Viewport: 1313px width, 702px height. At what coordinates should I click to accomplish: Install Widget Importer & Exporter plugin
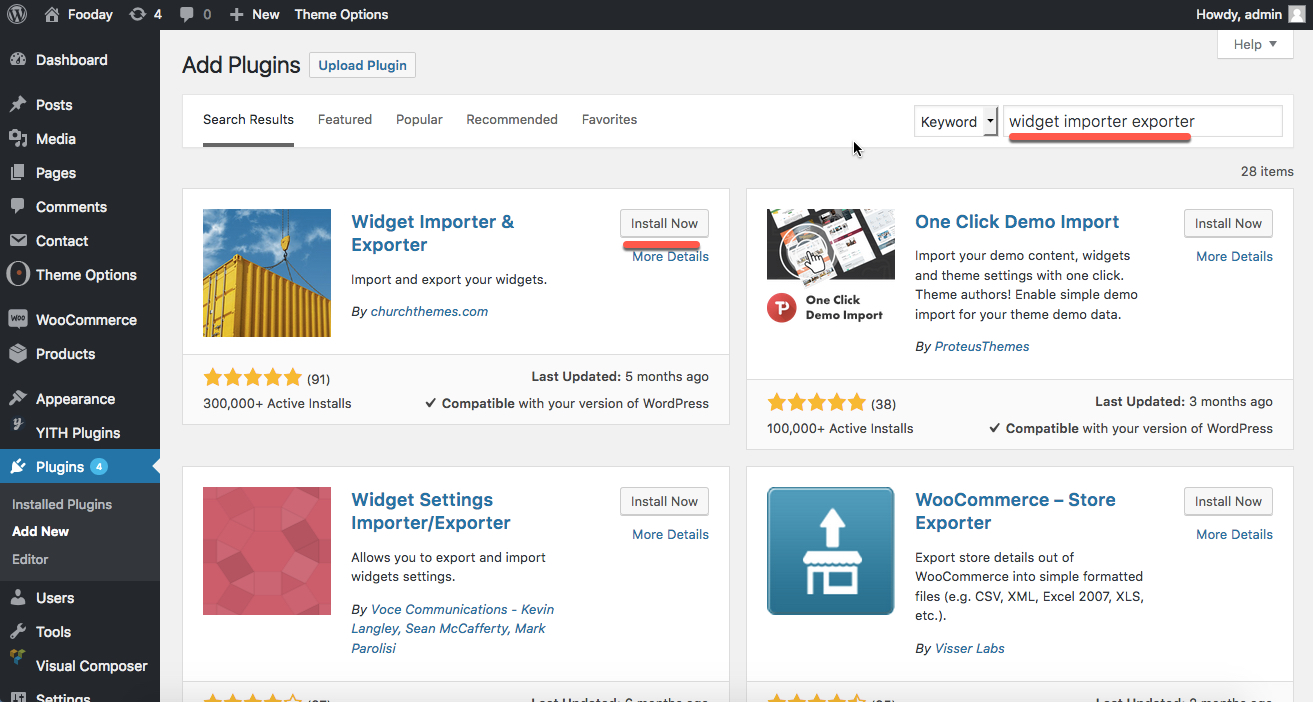pos(664,223)
